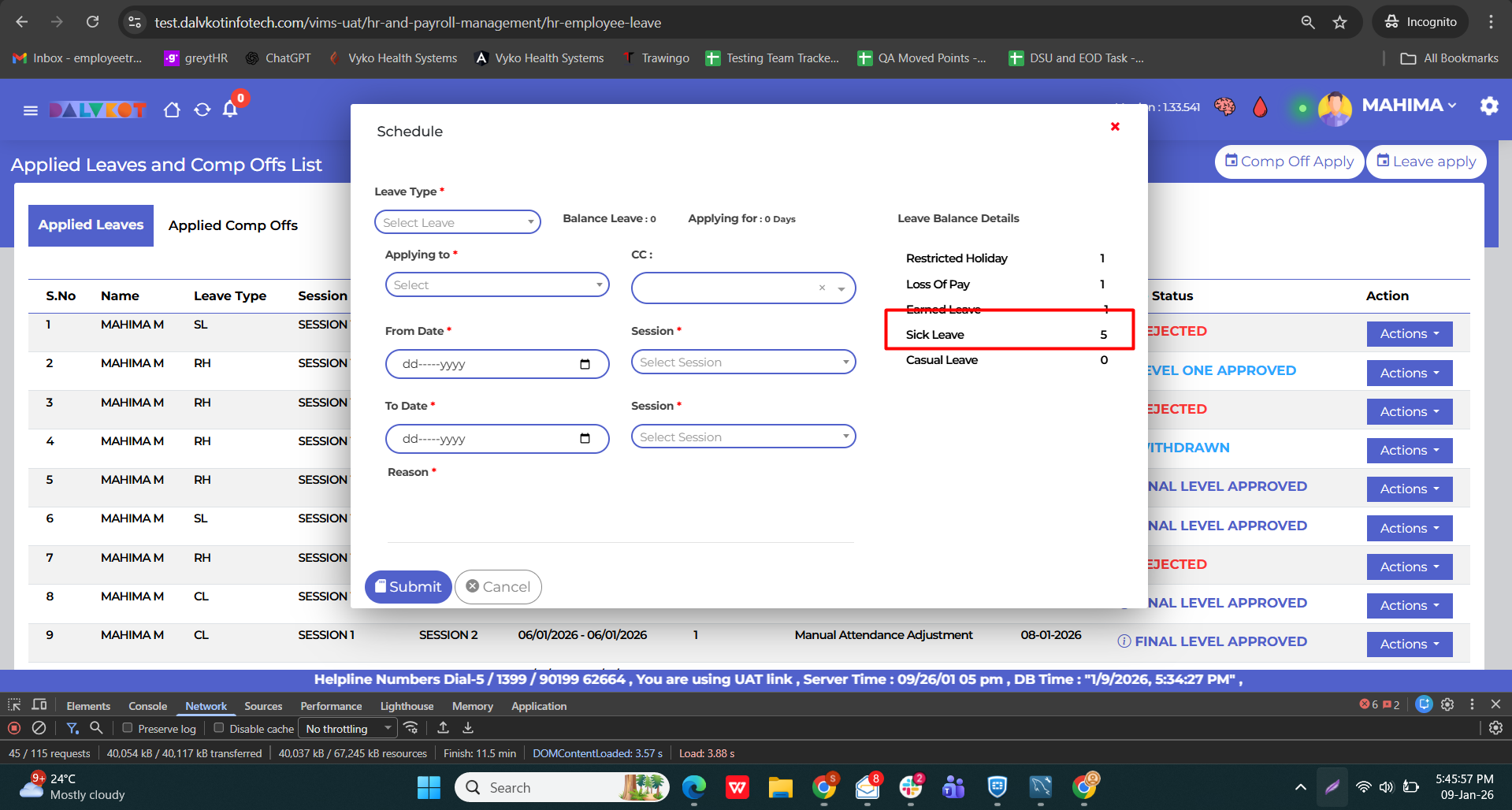Screen dimensions: 1512x810
Task: Close the Schedule dialog with red X
Action: 1115,127
